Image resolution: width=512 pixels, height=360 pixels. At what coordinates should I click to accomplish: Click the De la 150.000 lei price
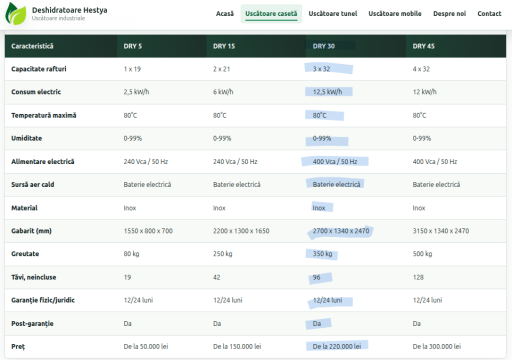pyautogui.click(x=237, y=347)
